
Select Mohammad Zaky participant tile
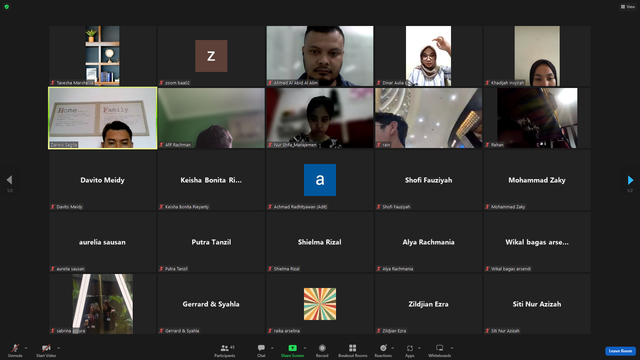[x=537, y=180]
